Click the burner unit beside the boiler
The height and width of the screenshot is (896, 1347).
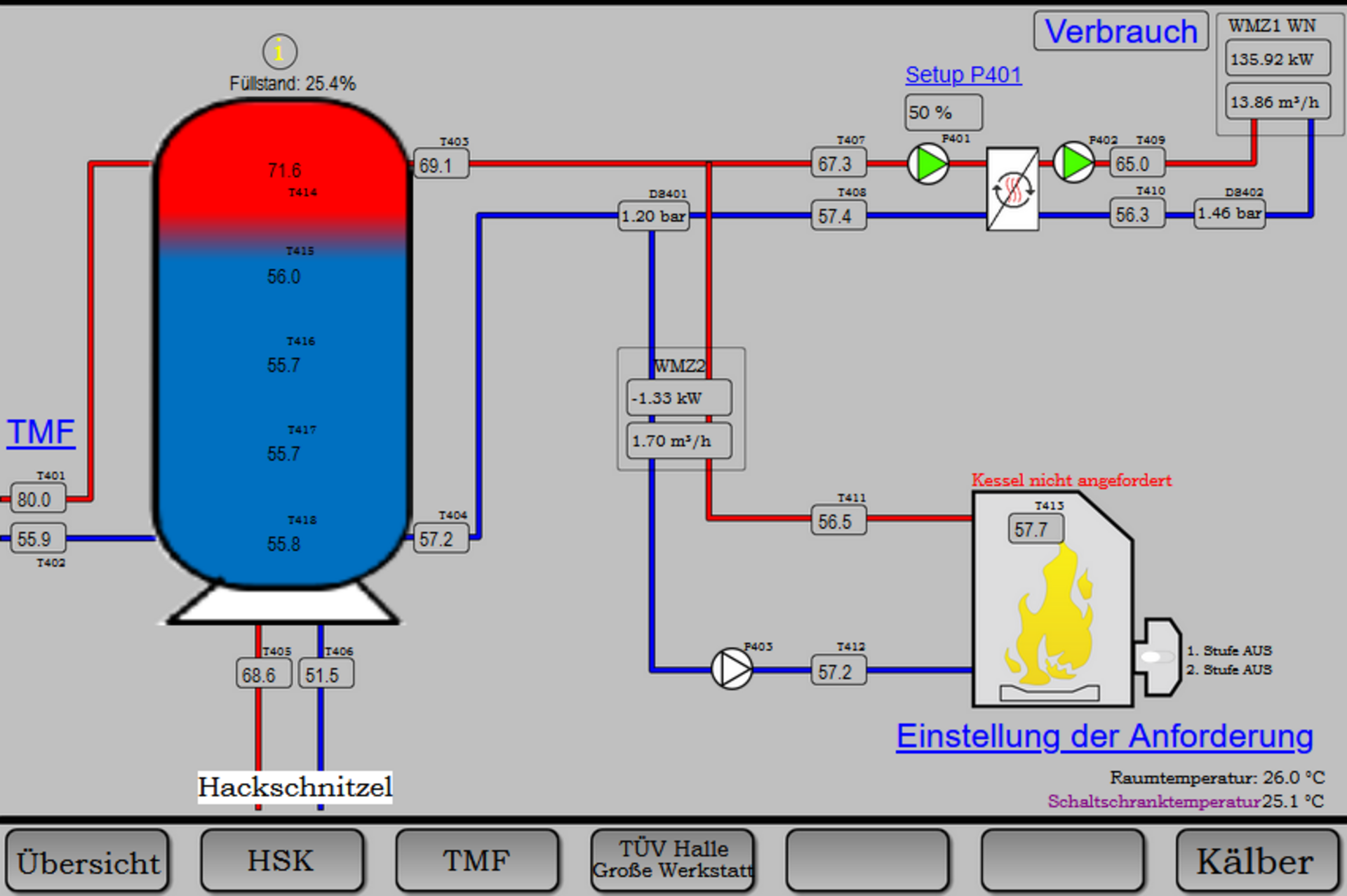tap(1158, 657)
